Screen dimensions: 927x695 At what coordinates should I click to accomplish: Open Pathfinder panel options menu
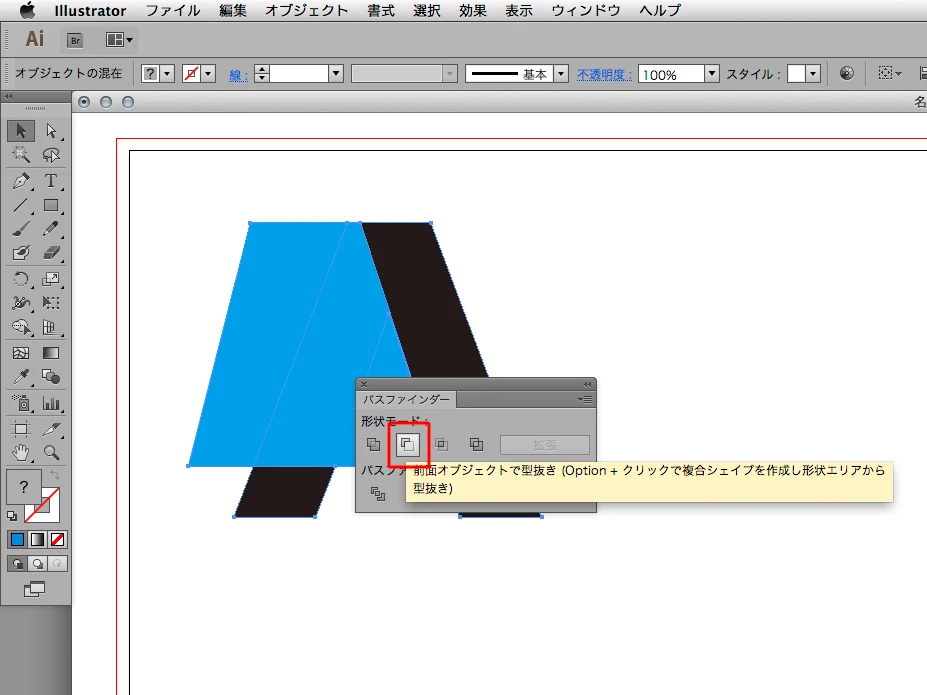coord(585,400)
